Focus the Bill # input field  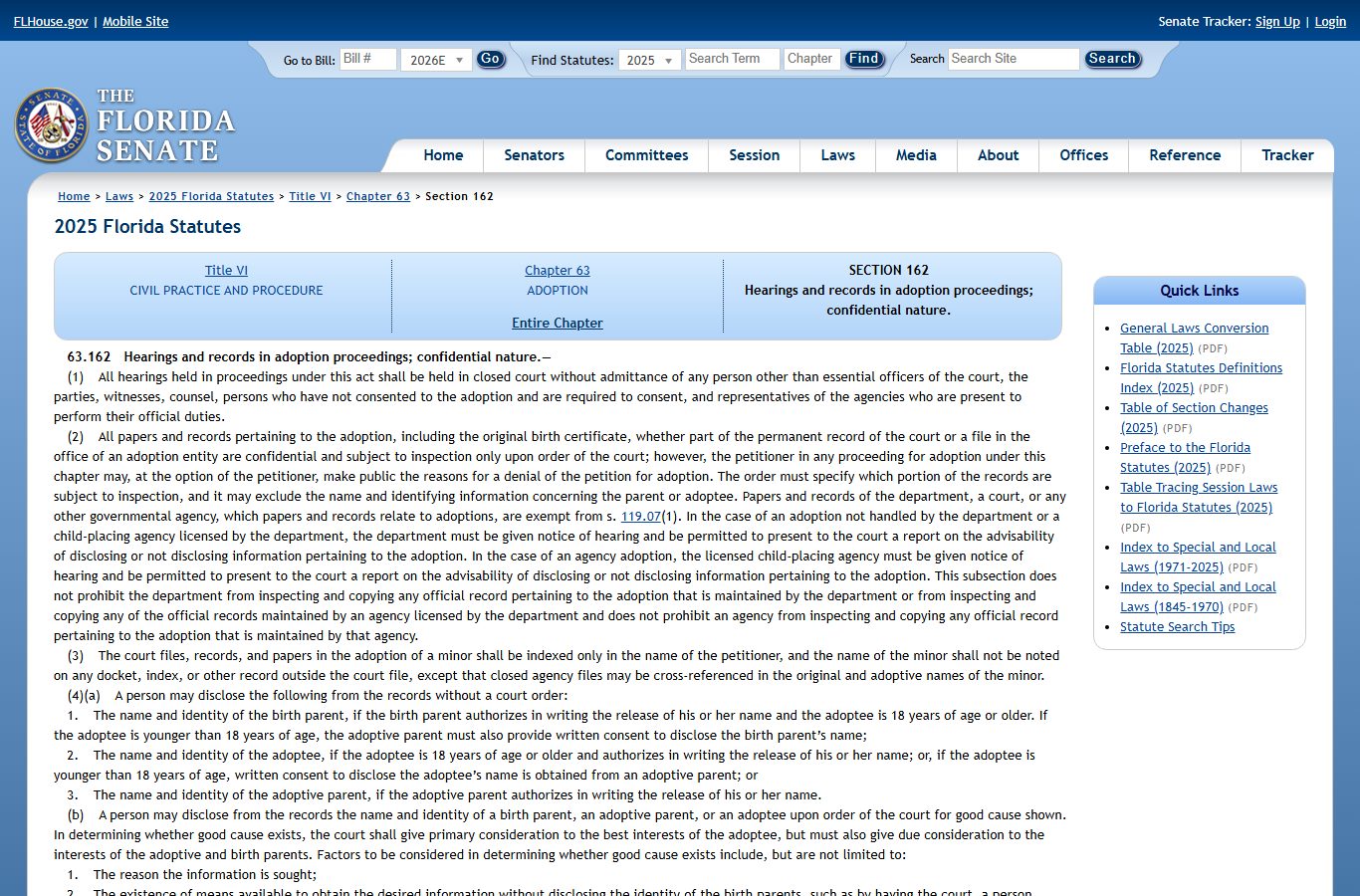(367, 59)
